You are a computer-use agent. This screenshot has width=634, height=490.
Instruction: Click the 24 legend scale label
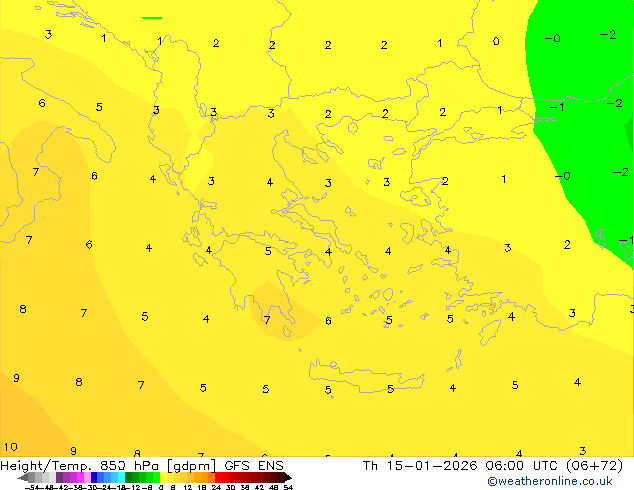(x=216, y=487)
